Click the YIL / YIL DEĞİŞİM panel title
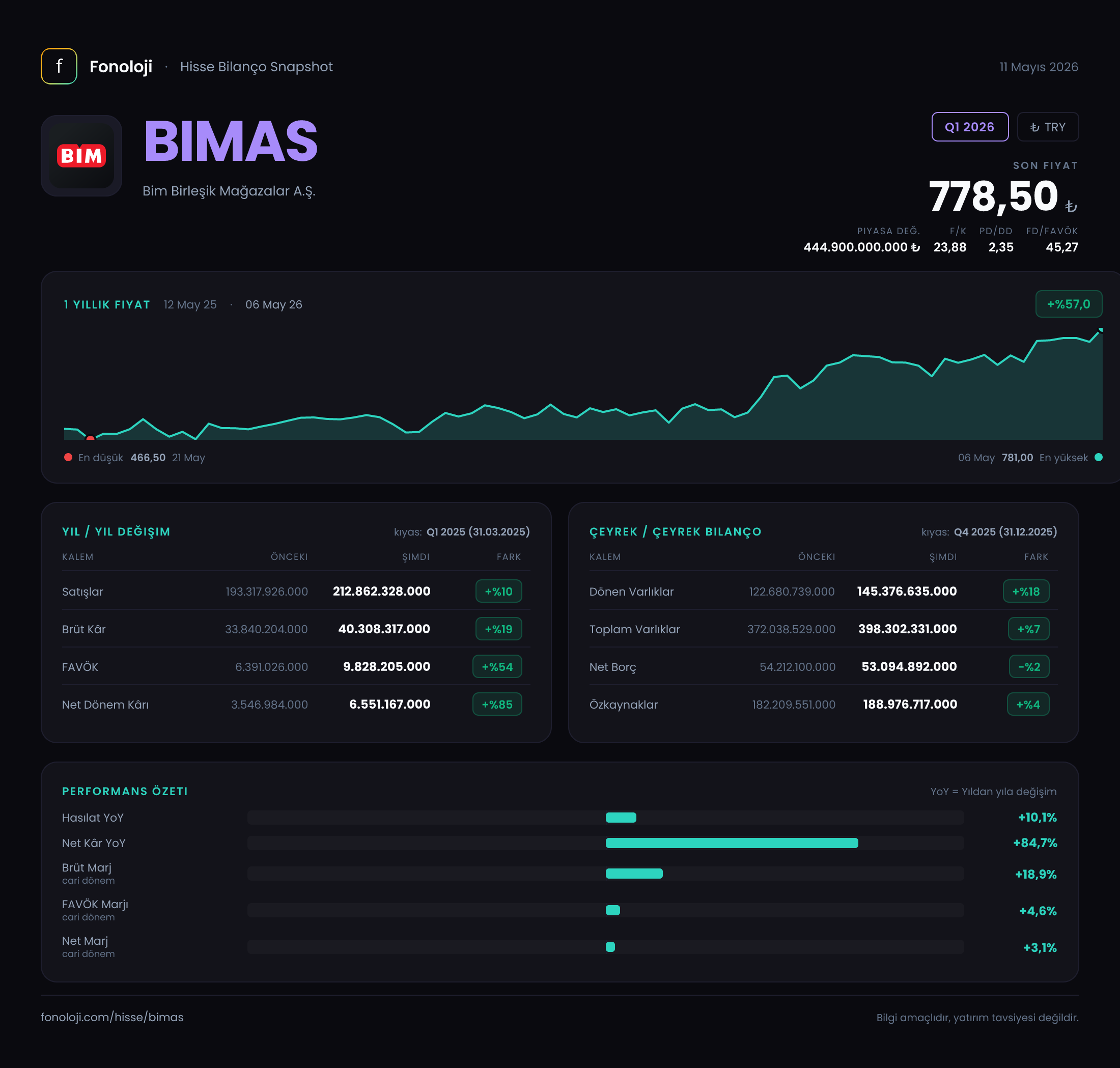The image size is (1120, 1068). point(116,531)
